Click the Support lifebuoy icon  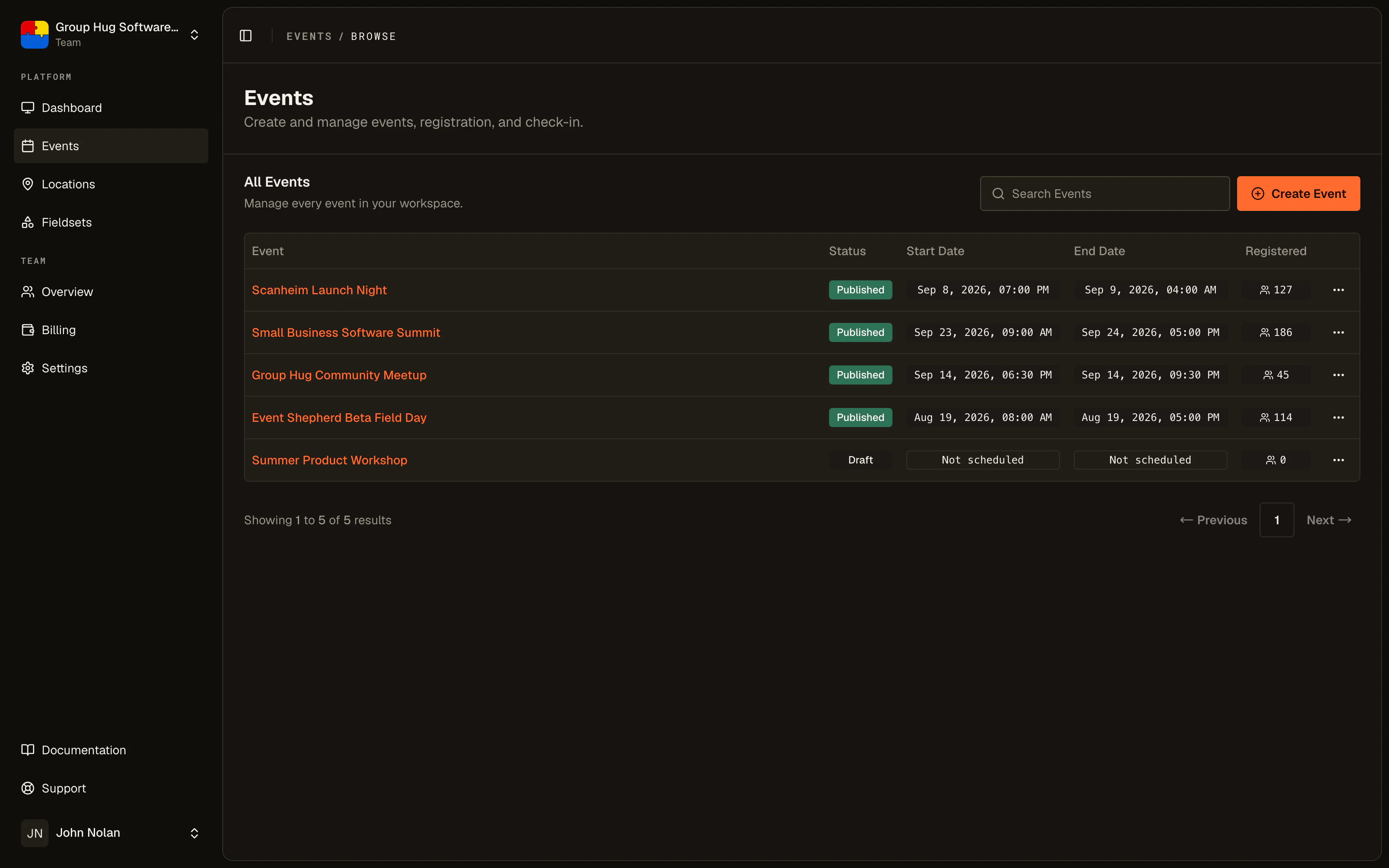tap(27, 788)
